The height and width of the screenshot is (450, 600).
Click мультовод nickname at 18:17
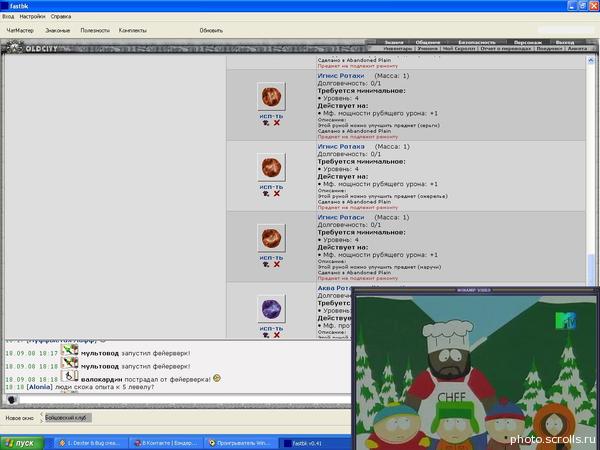point(99,353)
